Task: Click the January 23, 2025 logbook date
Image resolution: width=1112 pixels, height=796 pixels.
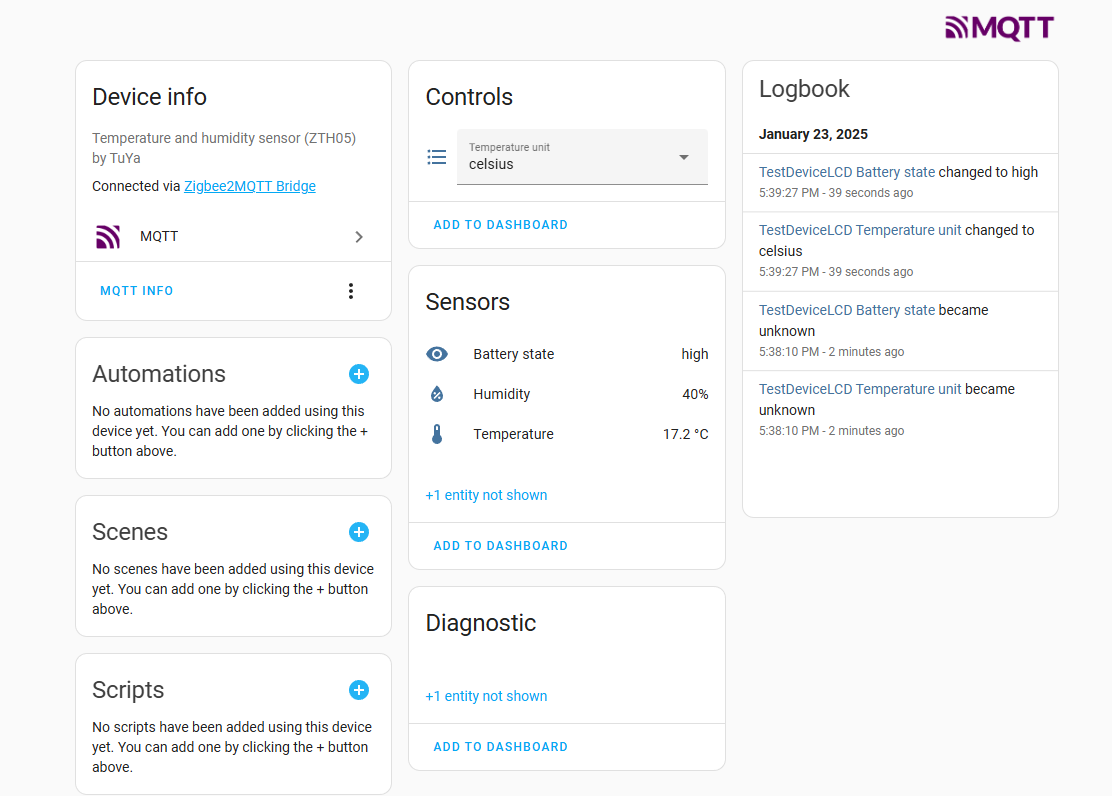Action: tap(813, 134)
